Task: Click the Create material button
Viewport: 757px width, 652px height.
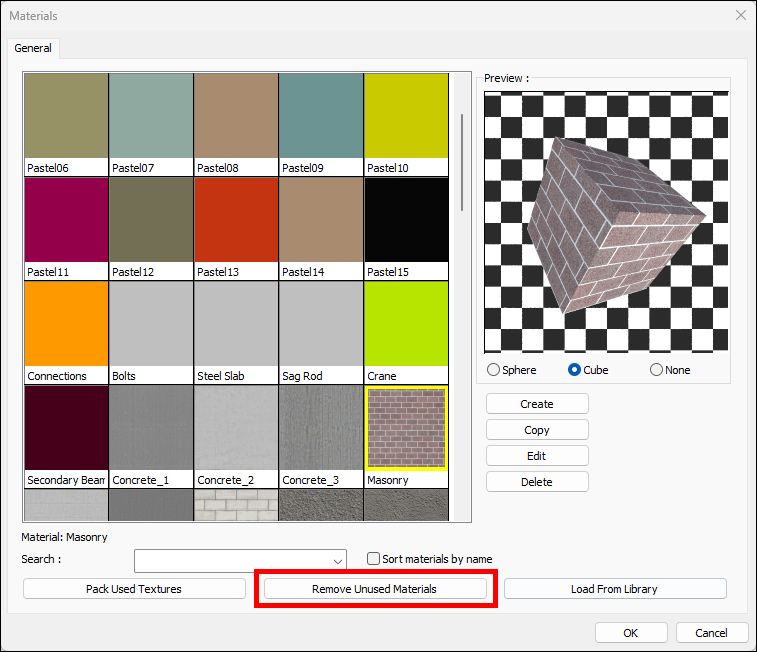Action: 537,404
